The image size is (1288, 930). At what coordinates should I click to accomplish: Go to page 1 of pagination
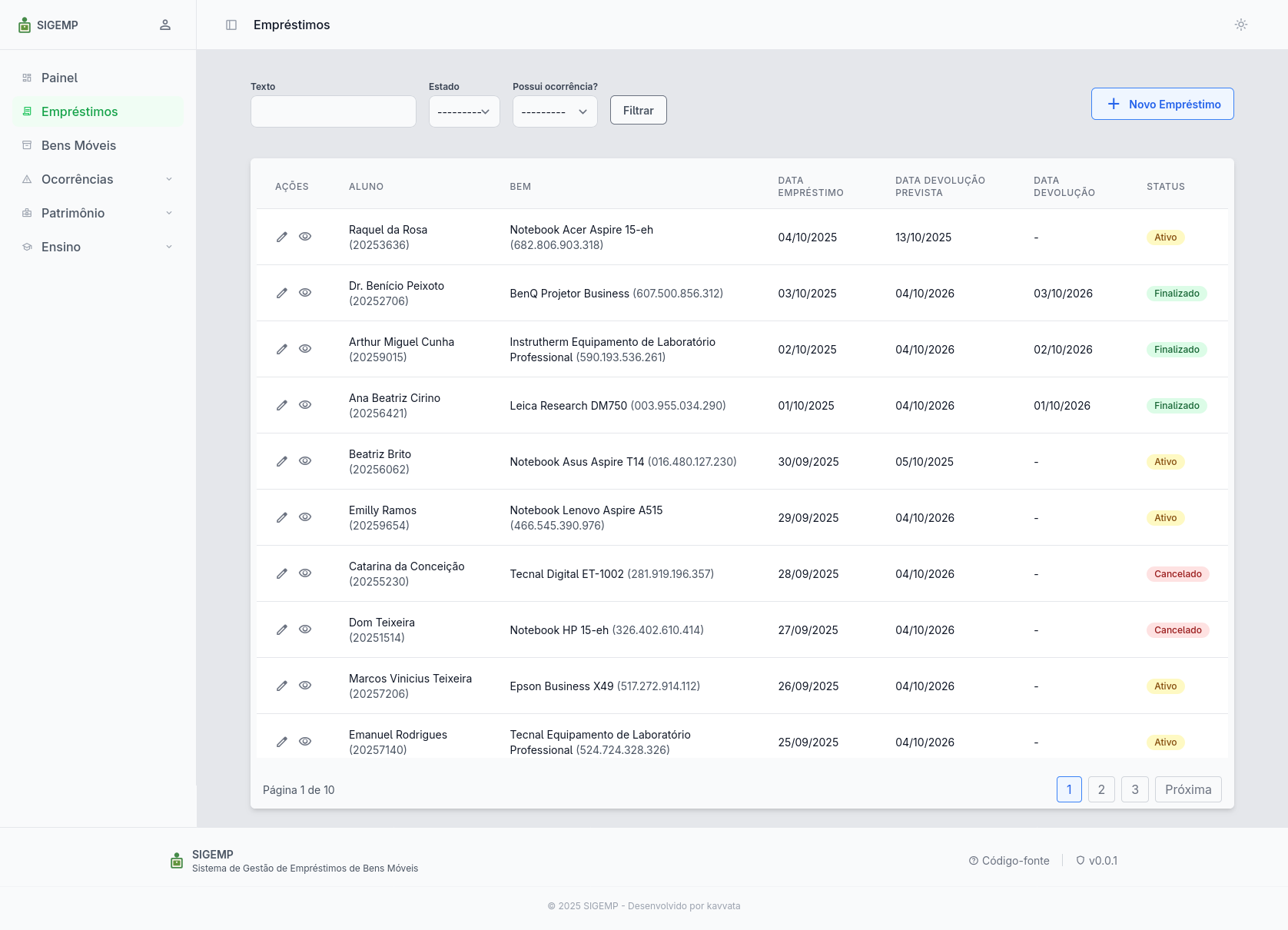(x=1069, y=789)
